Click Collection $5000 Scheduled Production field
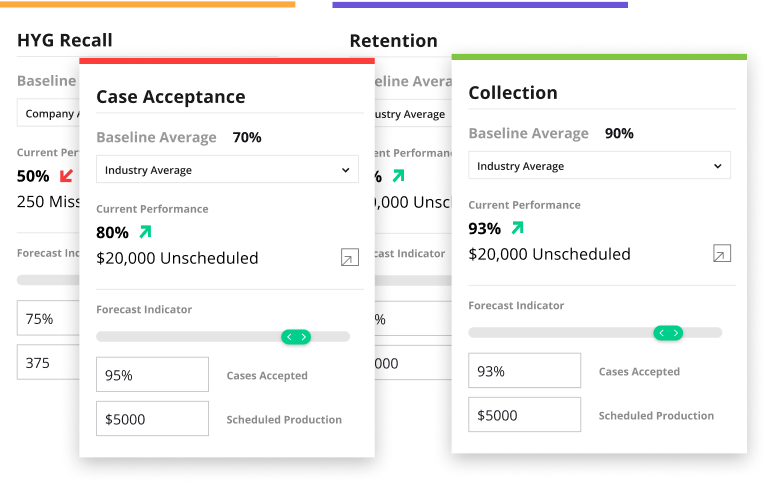The height and width of the screenshot is (484, 768). tap(525, 415)
